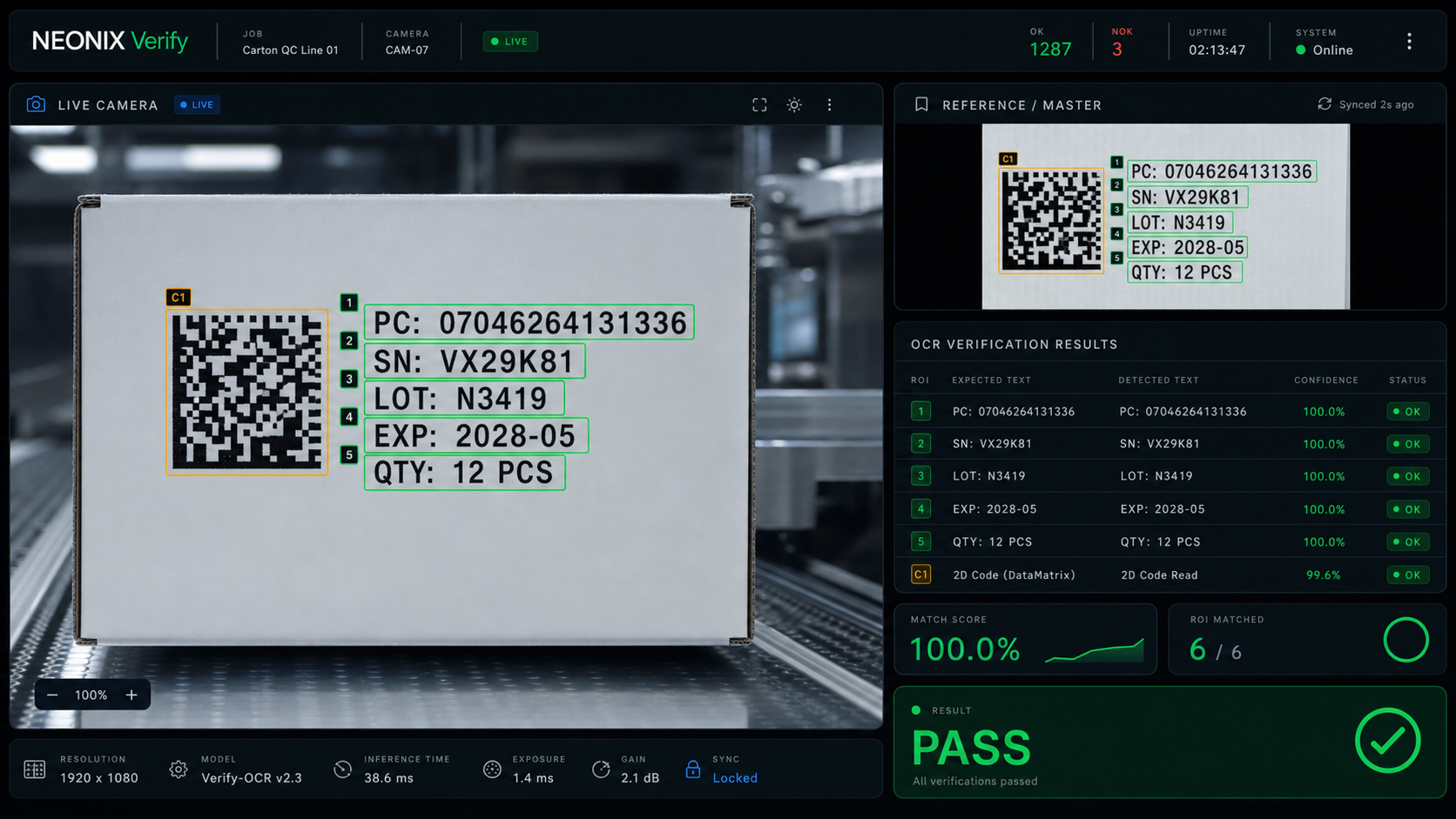Viewport: 1456px width, 819px height.
Task: Click OK status for EXP: 2028-05 row
Action: click(1407, 509)
